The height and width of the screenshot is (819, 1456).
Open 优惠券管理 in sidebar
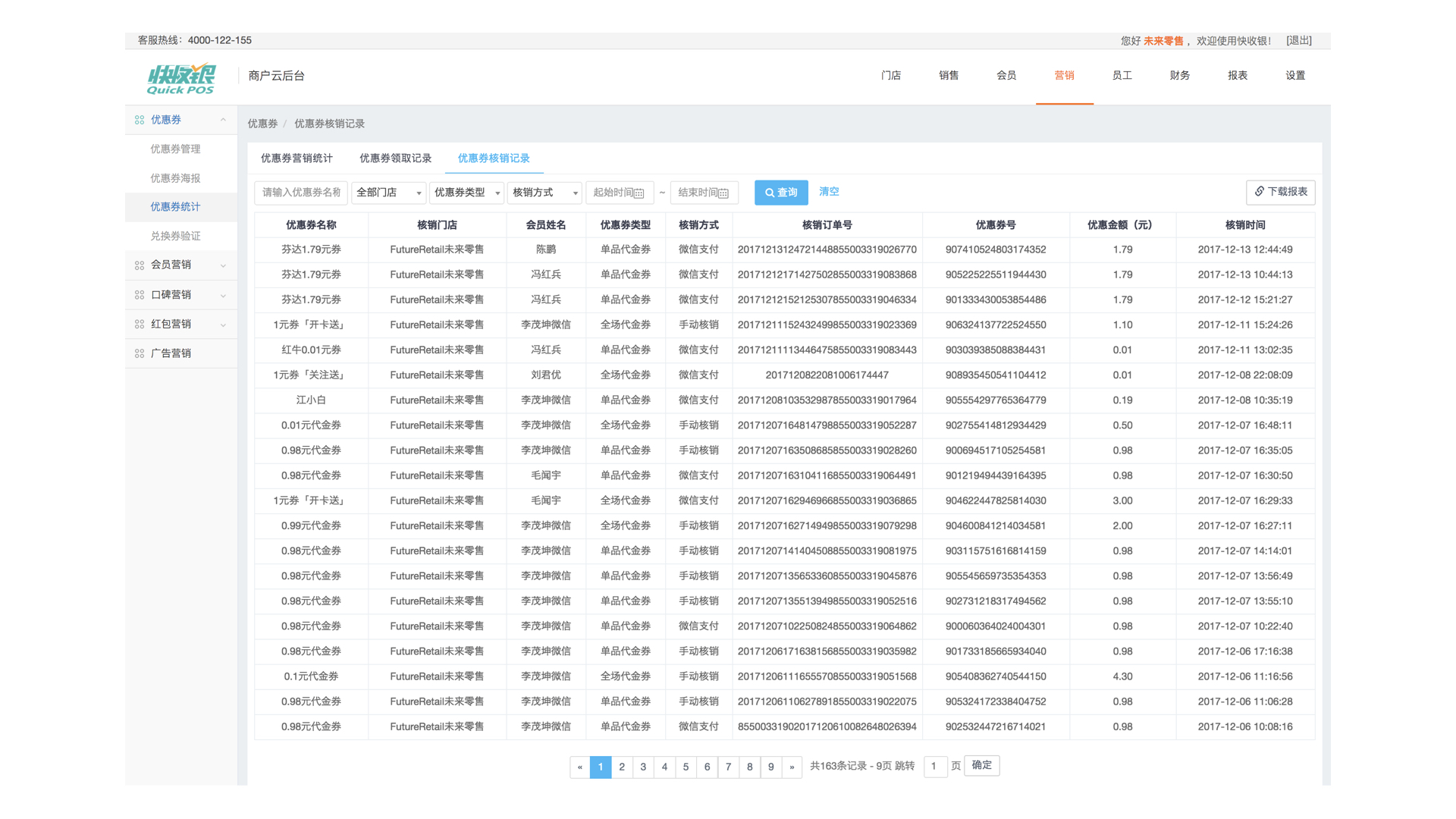tap(175, 149)
